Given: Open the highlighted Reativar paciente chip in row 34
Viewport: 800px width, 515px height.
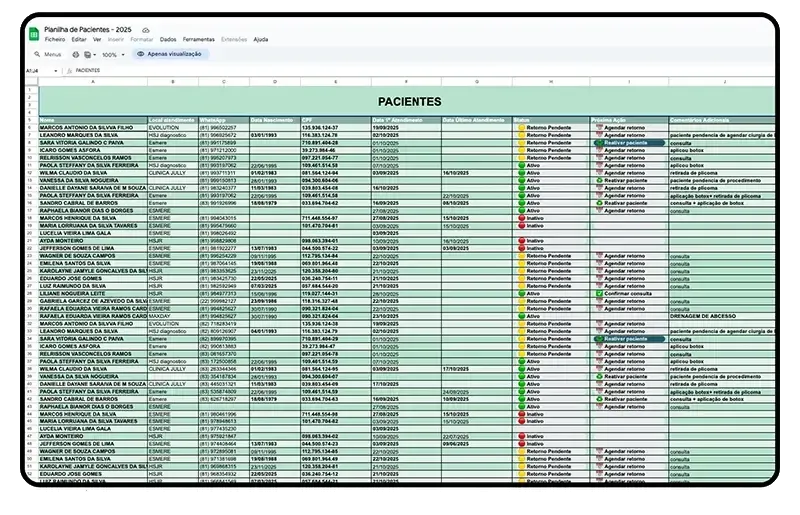Looking at the screenshot, I should click(x=629, y=339).
